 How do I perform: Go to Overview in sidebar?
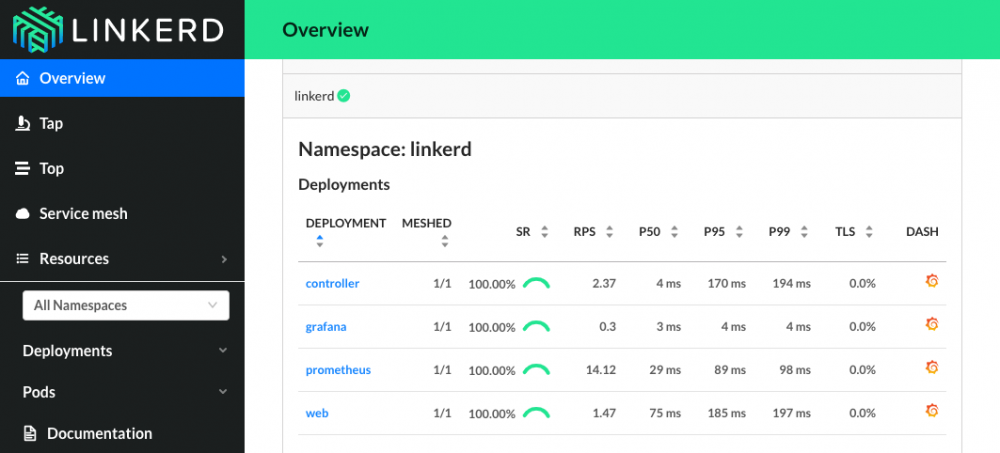click(122, 78)
